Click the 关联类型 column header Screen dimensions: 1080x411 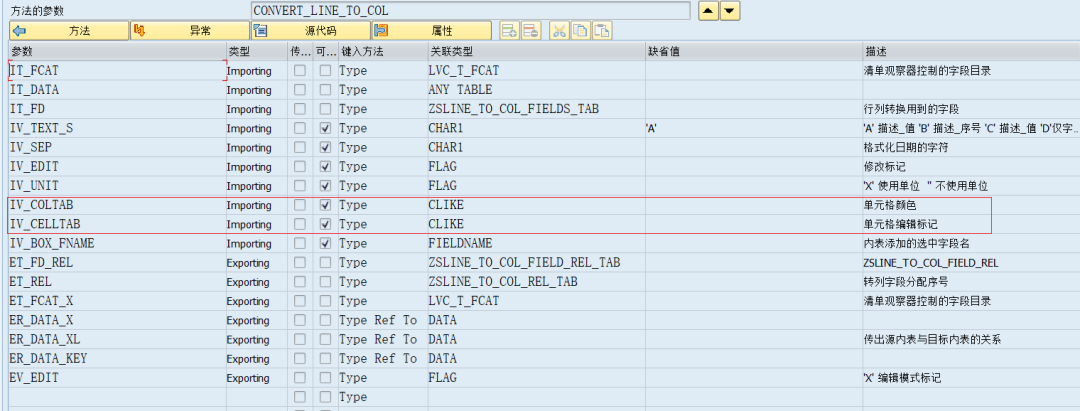(x=537, y=52)
